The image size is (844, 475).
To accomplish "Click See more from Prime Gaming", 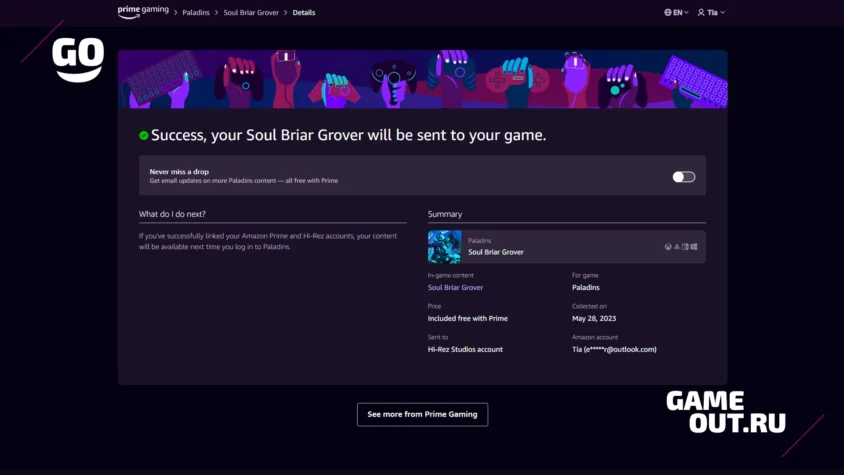I will [423, 414].
